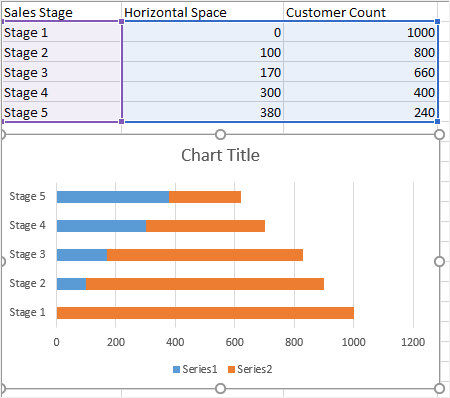This screenshot has width=450, height=398.
Task: Click the Stage 2 table cell
Action: [62, 52]
